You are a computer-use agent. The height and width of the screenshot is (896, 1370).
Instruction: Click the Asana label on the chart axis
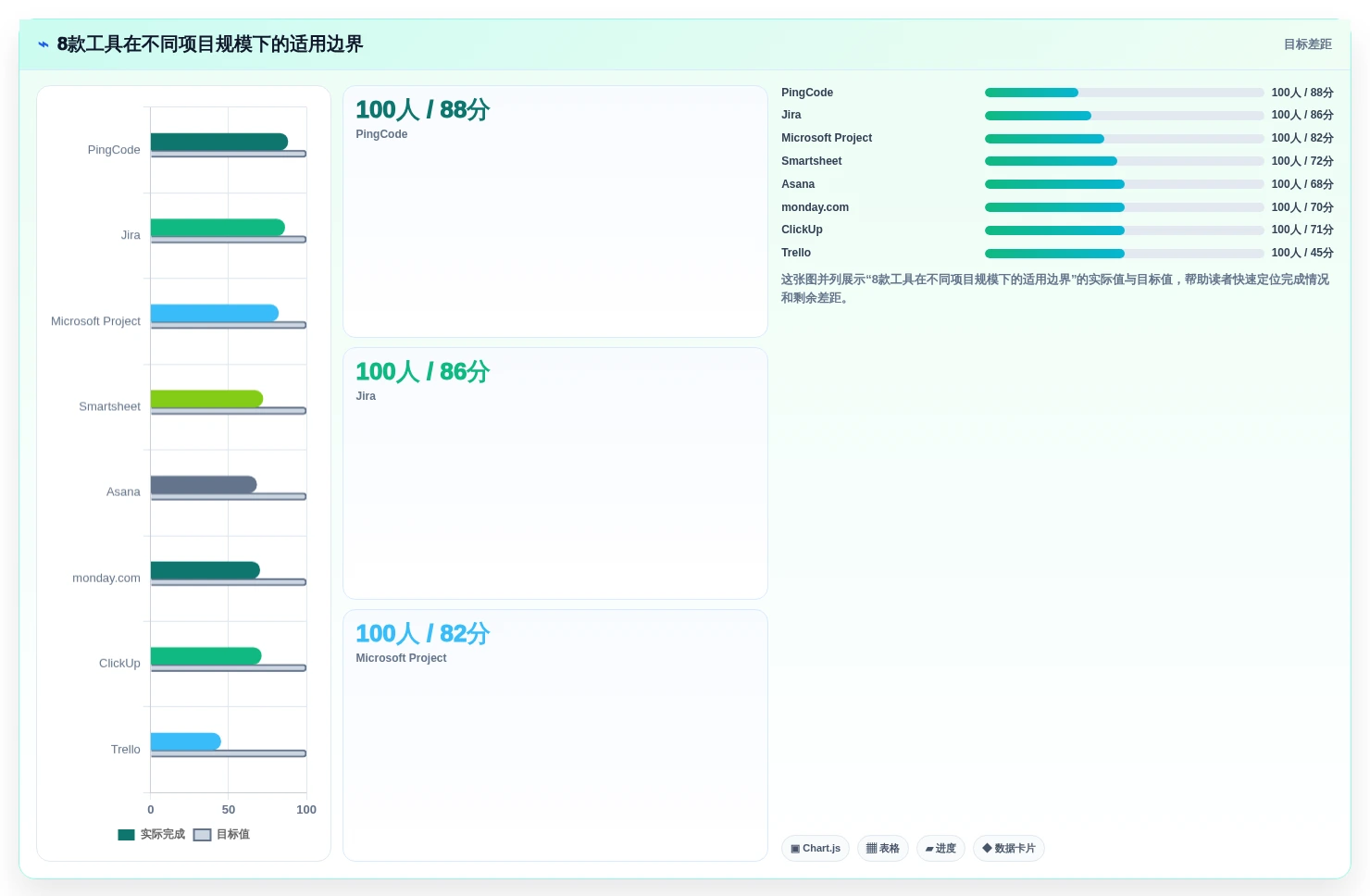123,492
